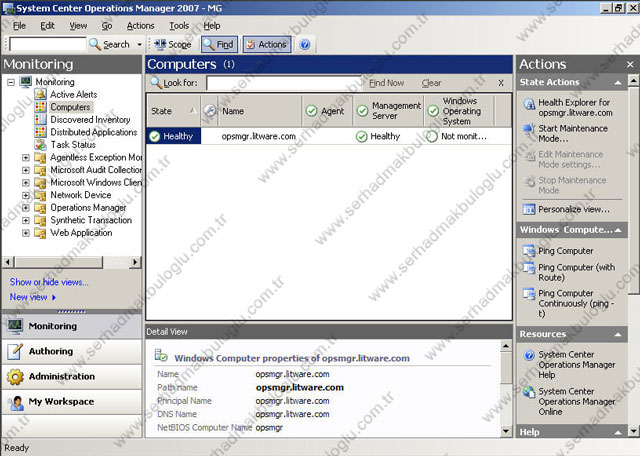
Task: Click the Ping Computer (with Route) icon
Action: (529, 268)
